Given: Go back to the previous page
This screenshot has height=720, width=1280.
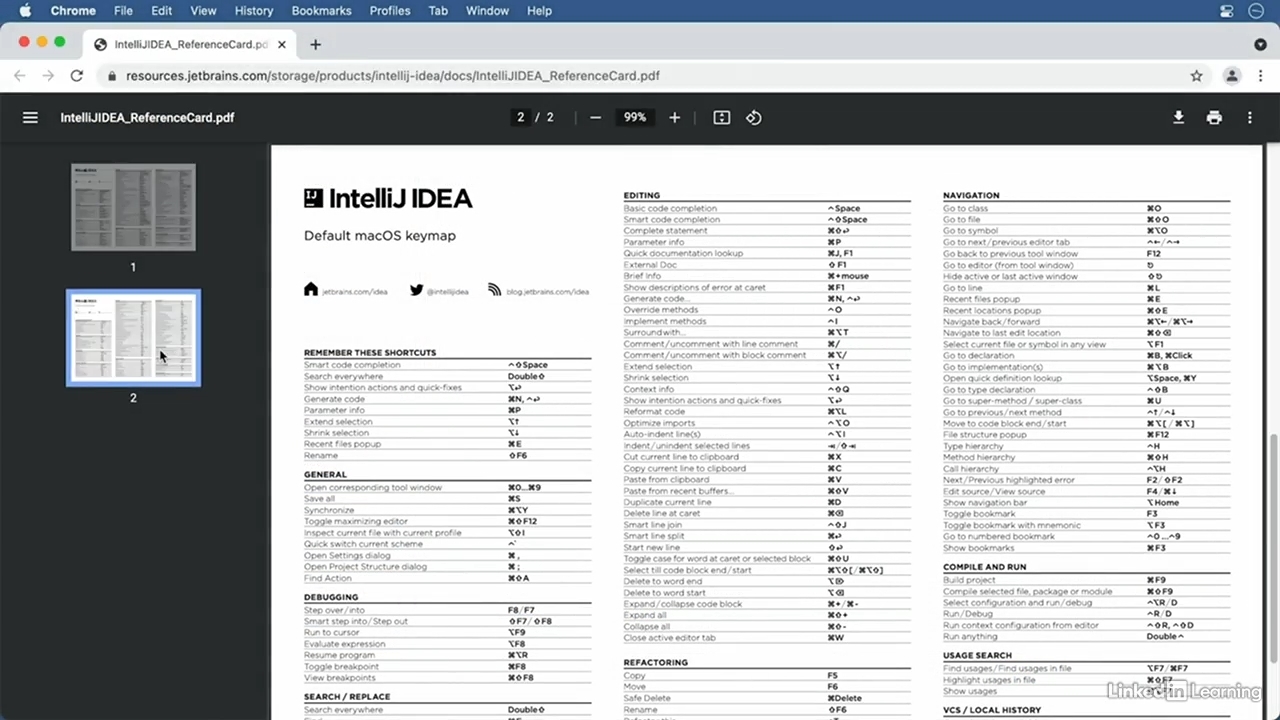Looking at the screenshot, I should [19, 76].
